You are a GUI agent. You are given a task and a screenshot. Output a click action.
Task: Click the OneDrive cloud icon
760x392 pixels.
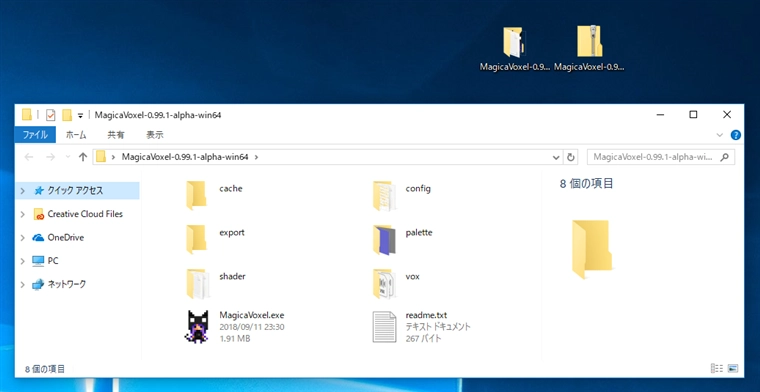tap(38, 237)
